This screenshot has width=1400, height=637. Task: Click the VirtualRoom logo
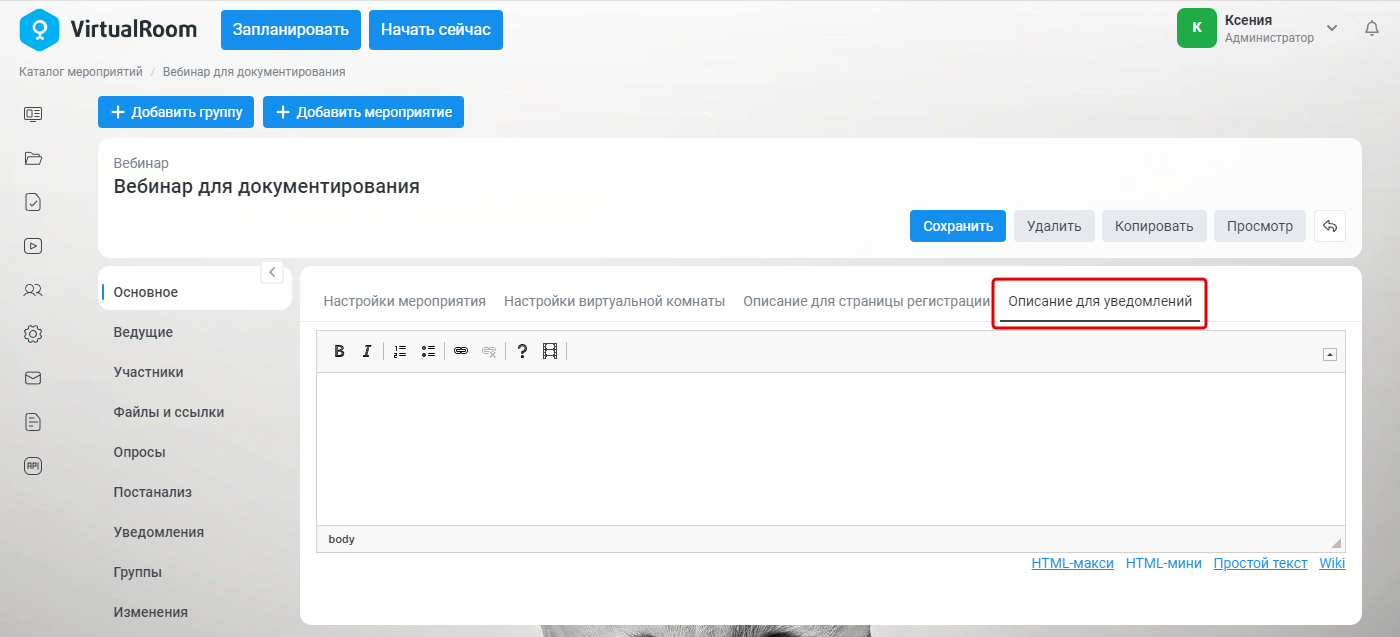click(108, 29)
